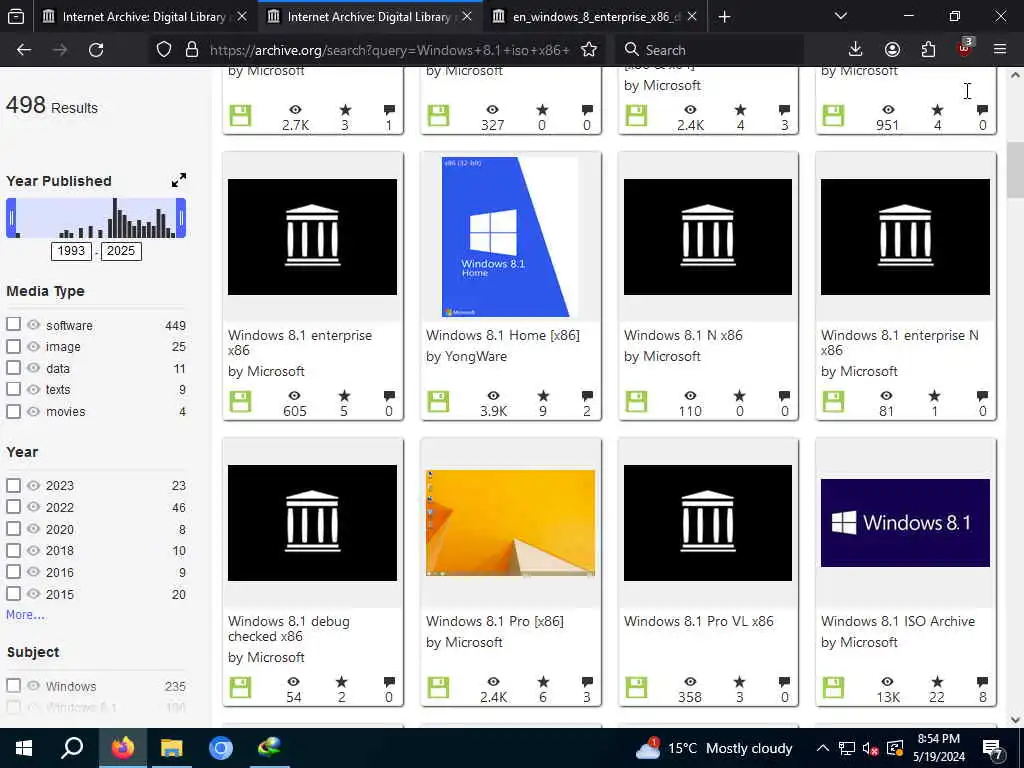Adjust the left handle of year range slider
The height and width of the screenshot is (768, 1024).
click(x=11, y=218)
